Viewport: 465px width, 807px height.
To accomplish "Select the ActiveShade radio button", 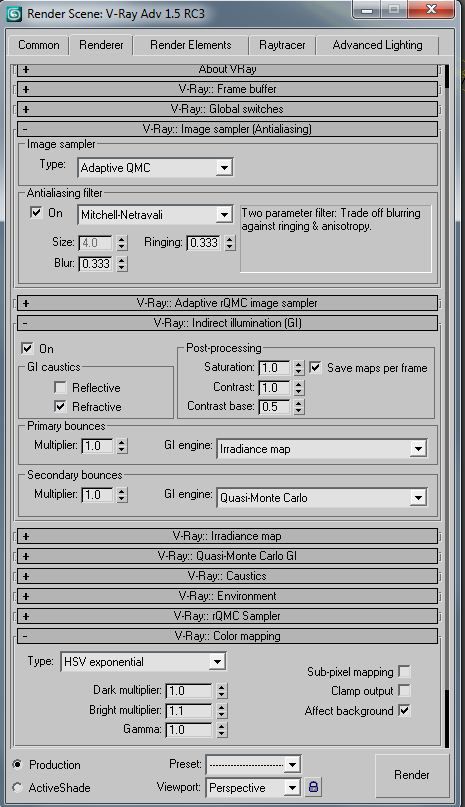I will coord(18,787).
